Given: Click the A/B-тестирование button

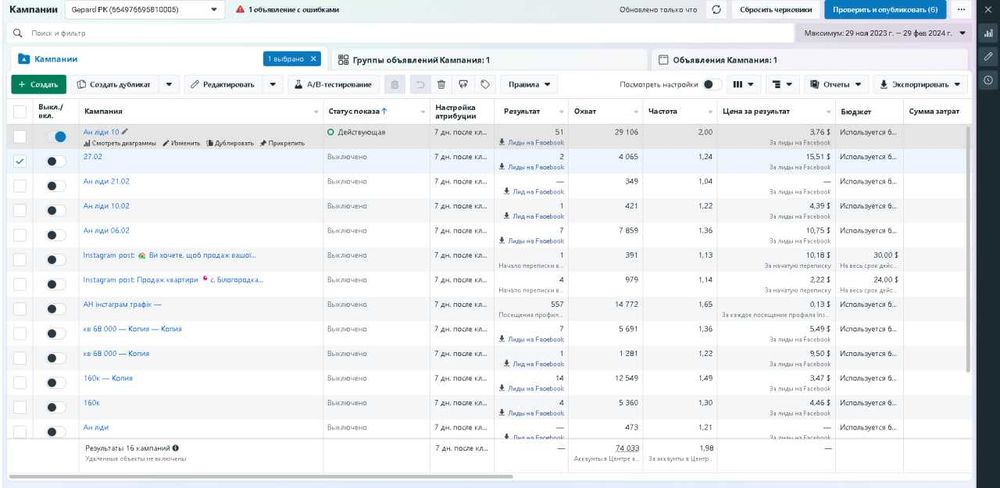Looking at the screenshot, I should pos(334,84).
